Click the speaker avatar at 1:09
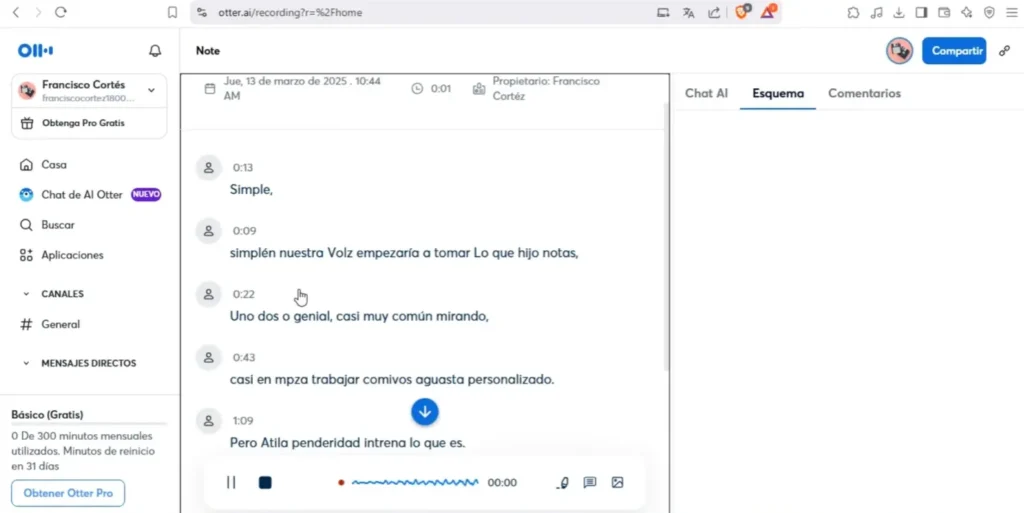The height and width of the screenshot is (513, 1024). (x=208, y=421)
